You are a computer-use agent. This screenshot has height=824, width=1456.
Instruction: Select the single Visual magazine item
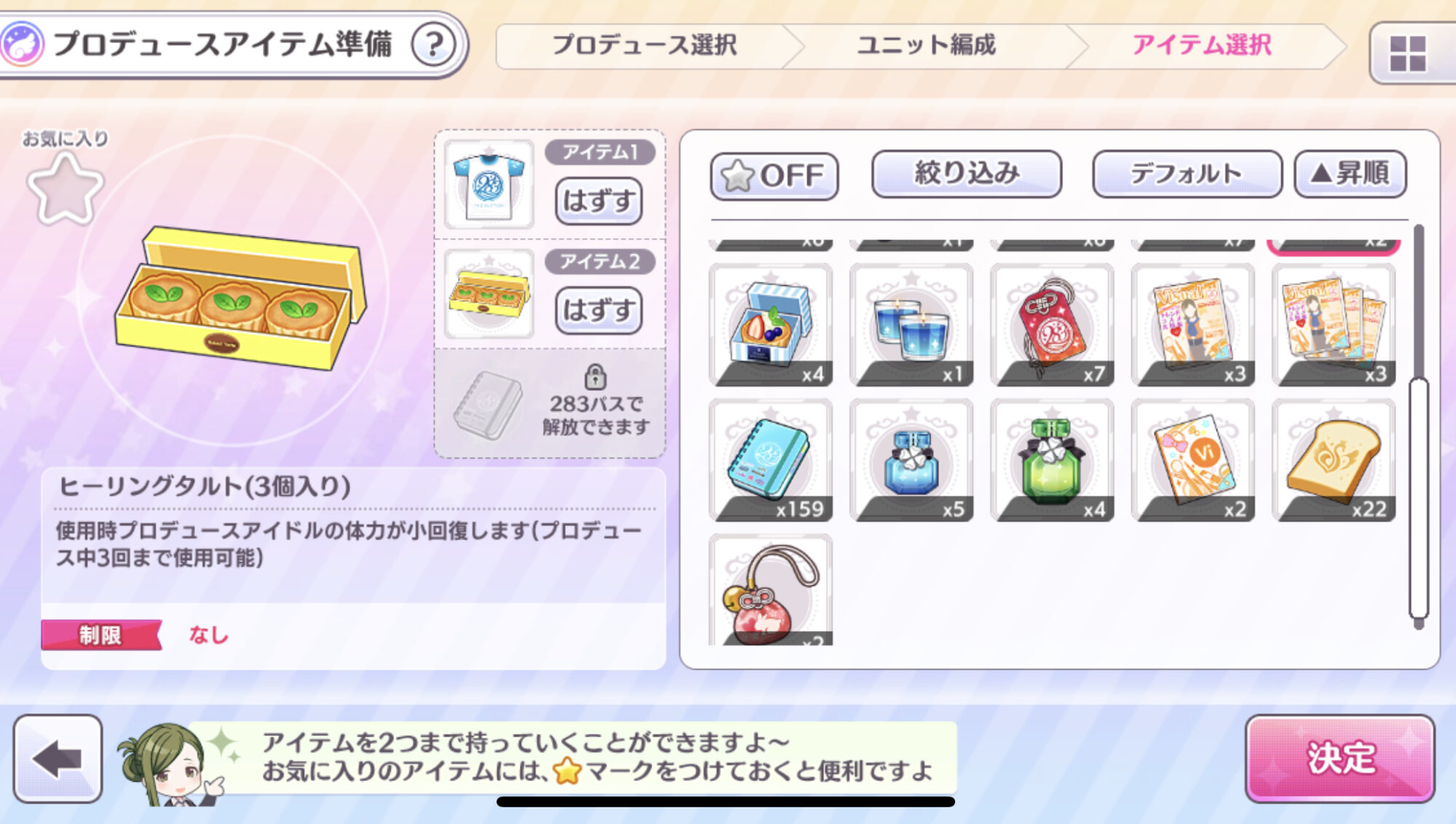[x=1193, y=325]
